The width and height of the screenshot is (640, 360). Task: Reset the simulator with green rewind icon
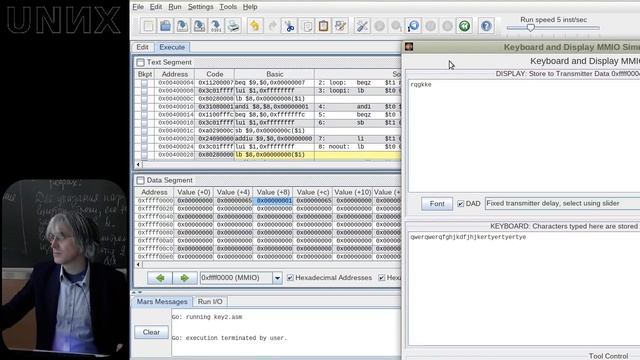pos(464,26)
